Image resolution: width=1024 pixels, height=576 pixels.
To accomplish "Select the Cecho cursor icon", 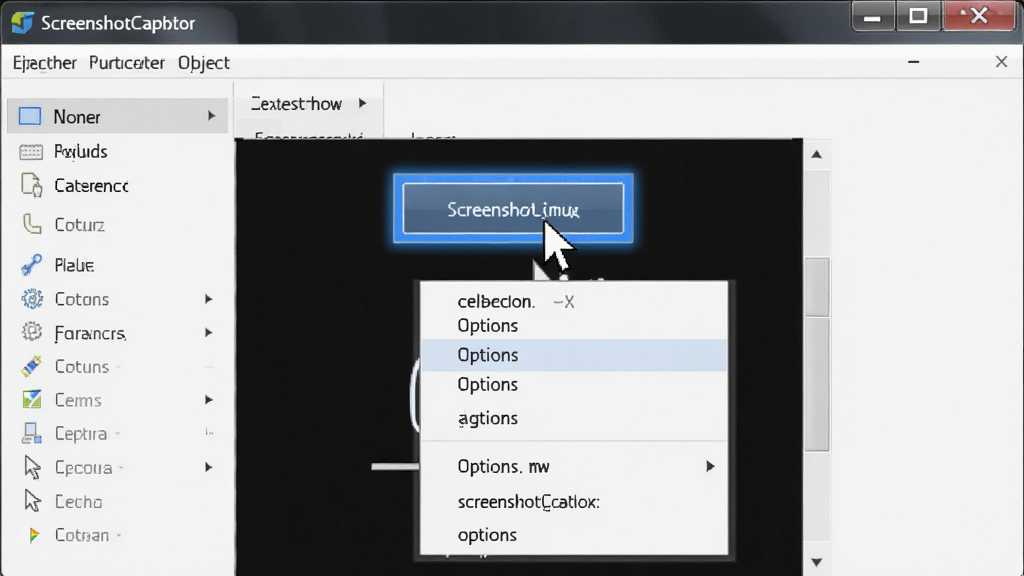I will click(32, 501).
